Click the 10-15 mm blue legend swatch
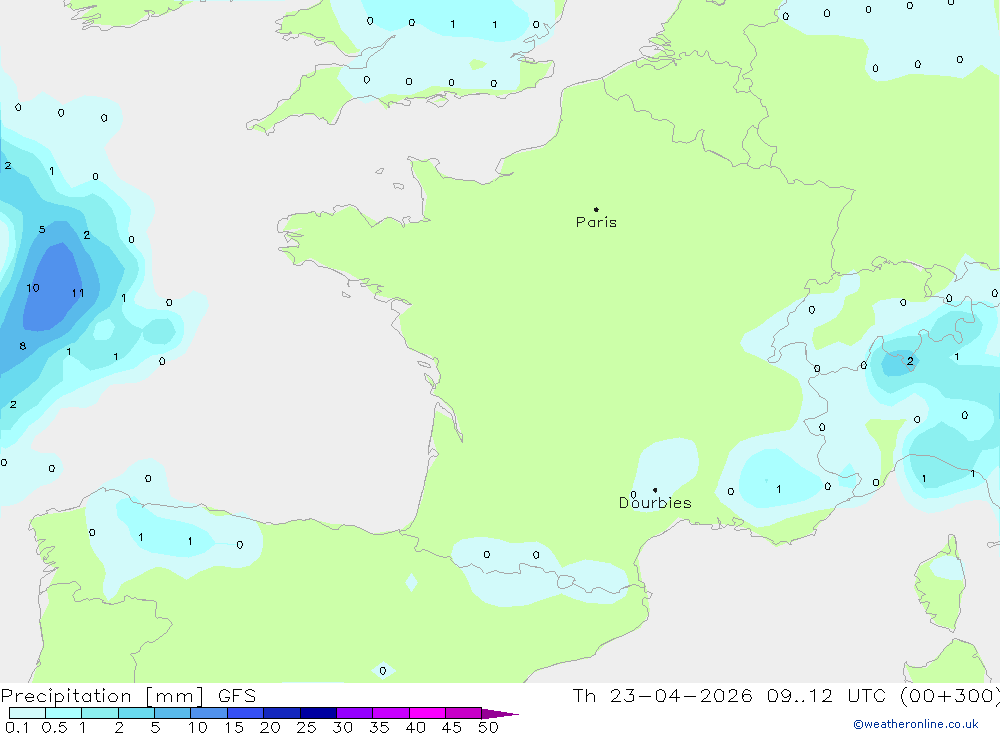Image resolution: width=1000 pixels, height=733 pixels. click(209, 713)
